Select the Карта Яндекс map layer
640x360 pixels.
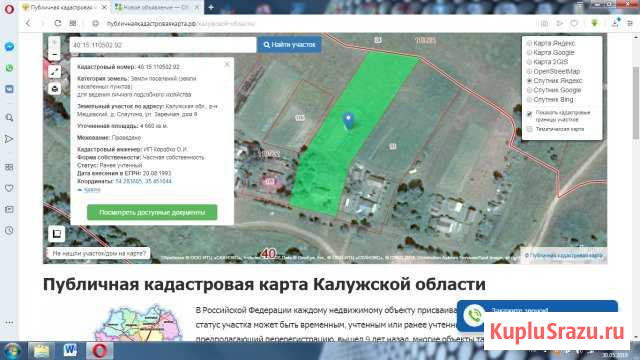[551, 43]
